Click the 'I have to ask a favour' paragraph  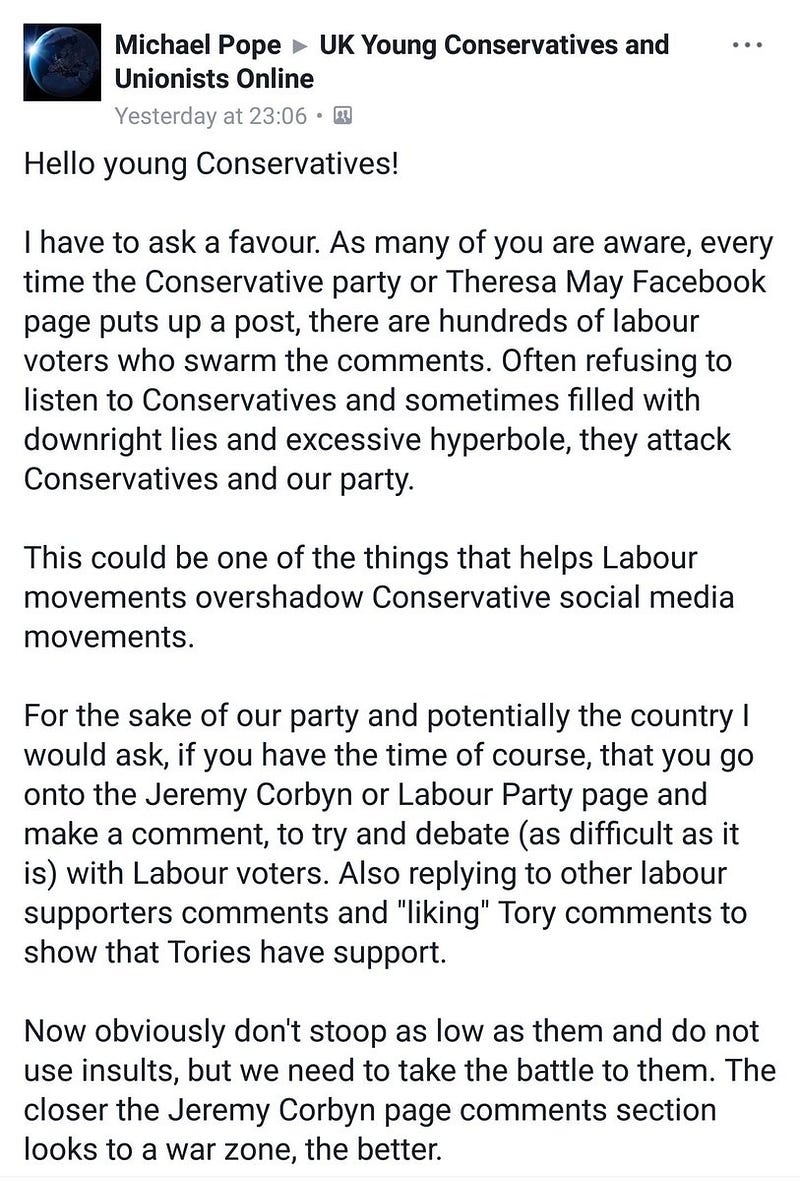pyautogui.click(x=399, y=361)
